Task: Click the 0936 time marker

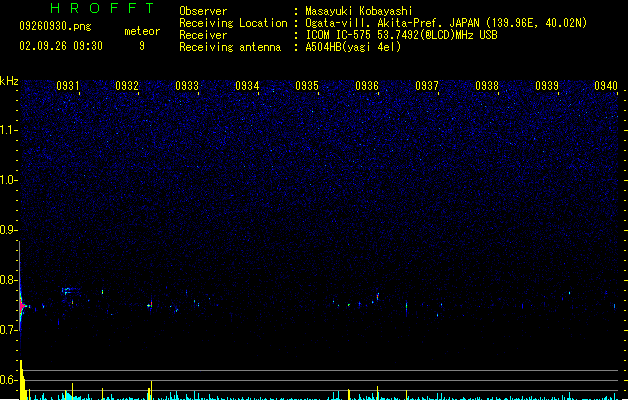Action: 367,86
